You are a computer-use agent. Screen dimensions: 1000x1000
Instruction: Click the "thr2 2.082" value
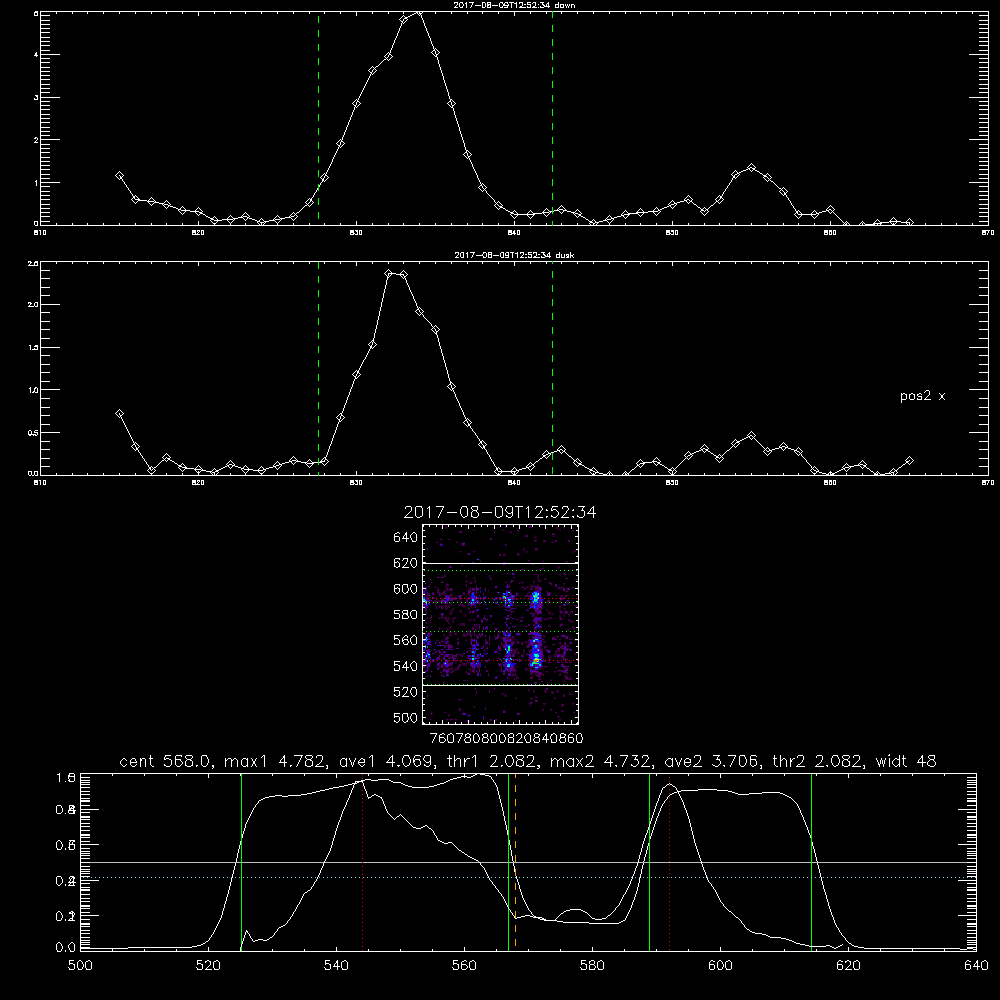point(819,761)
